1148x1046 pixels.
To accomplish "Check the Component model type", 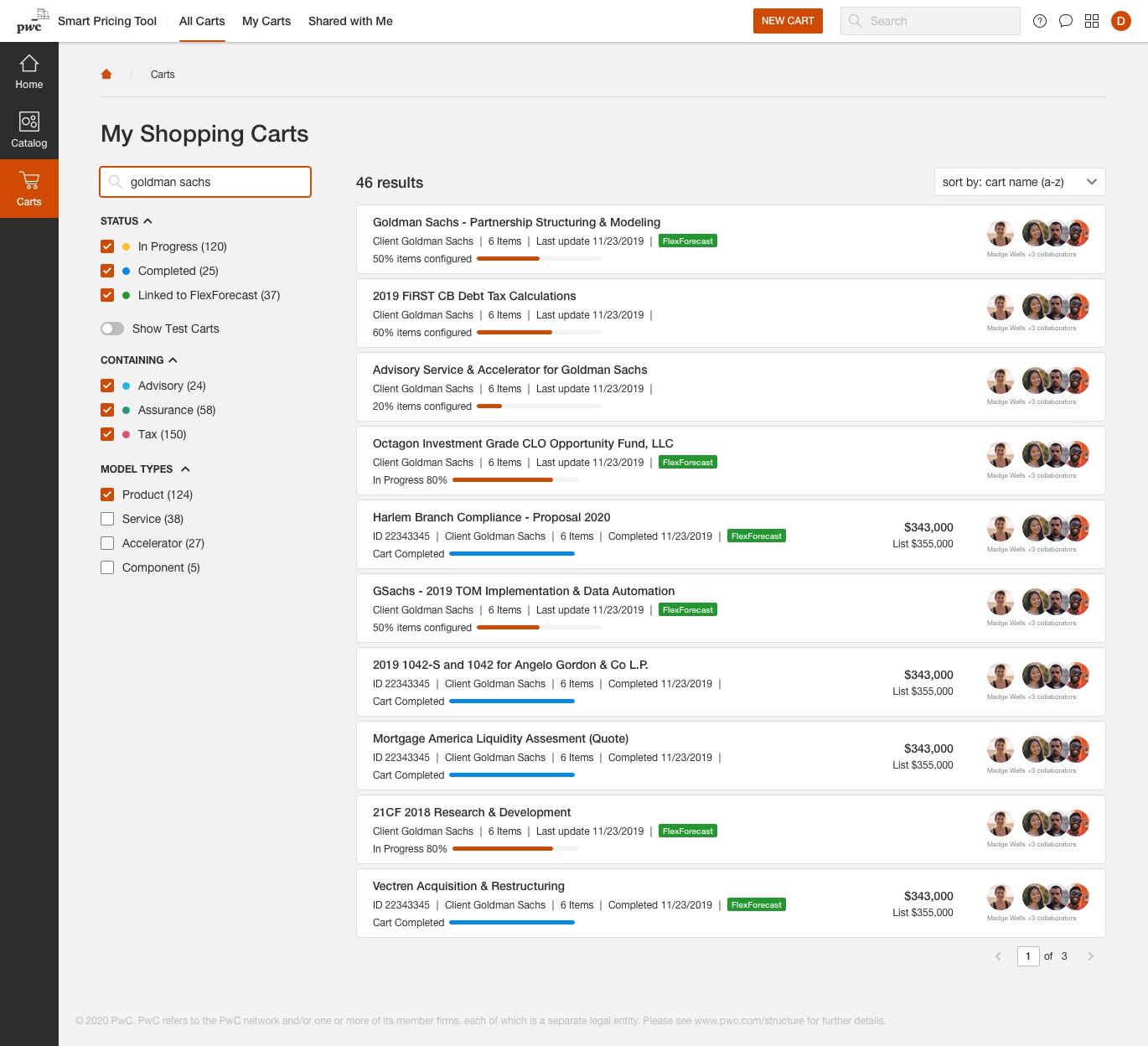I will coord(107,567).
